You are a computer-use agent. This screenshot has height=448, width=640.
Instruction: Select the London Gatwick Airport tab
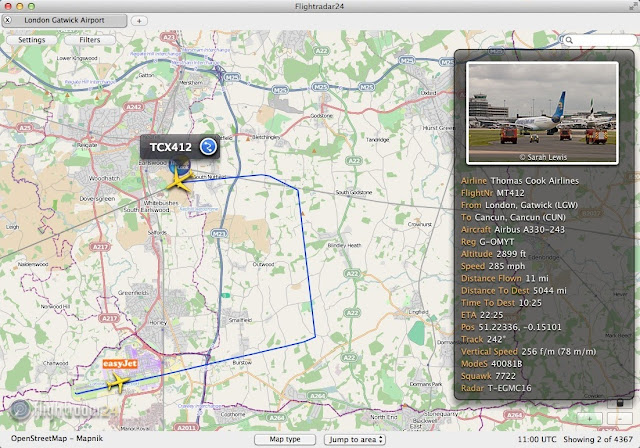click(x=64, y=20)
